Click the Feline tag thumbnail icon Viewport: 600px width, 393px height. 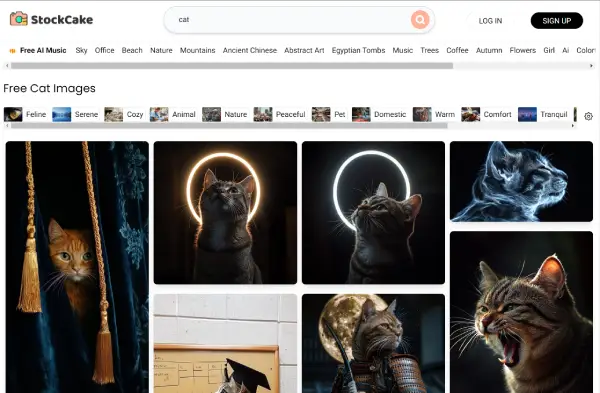click(13, 114)
